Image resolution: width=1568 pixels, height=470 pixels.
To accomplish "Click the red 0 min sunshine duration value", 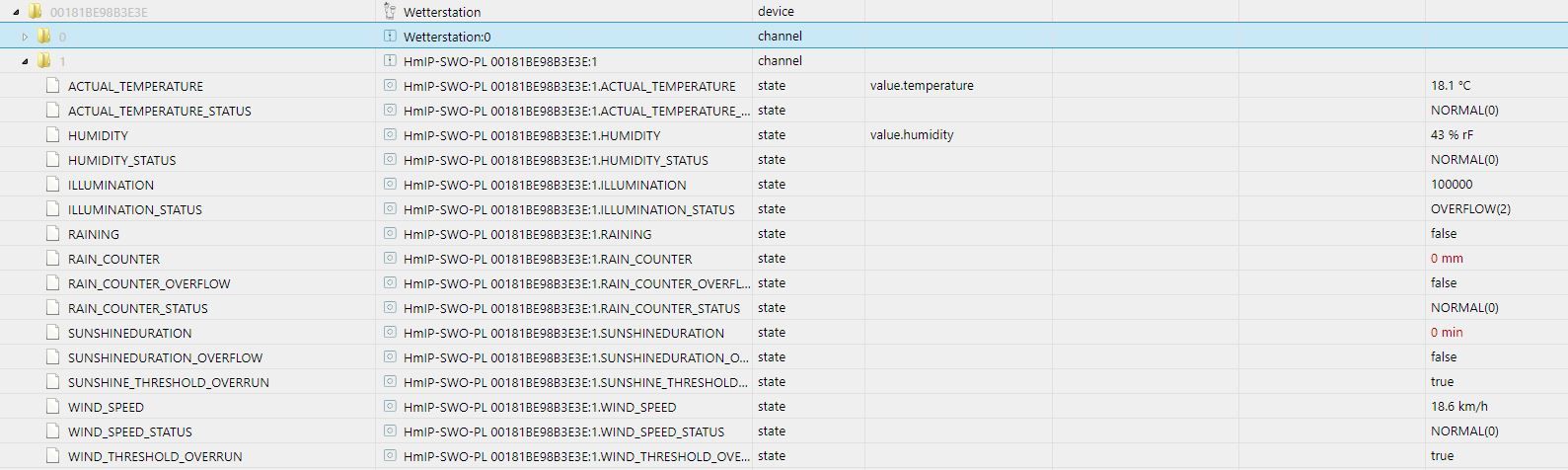I will click(x=1447, y=333).
